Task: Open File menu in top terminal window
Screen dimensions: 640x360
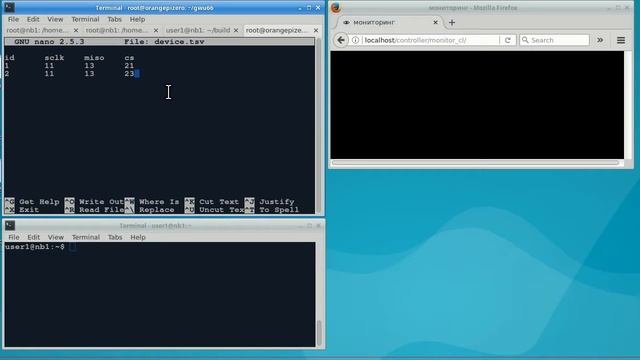Action: pyautogui.click(x=13, y=19)
